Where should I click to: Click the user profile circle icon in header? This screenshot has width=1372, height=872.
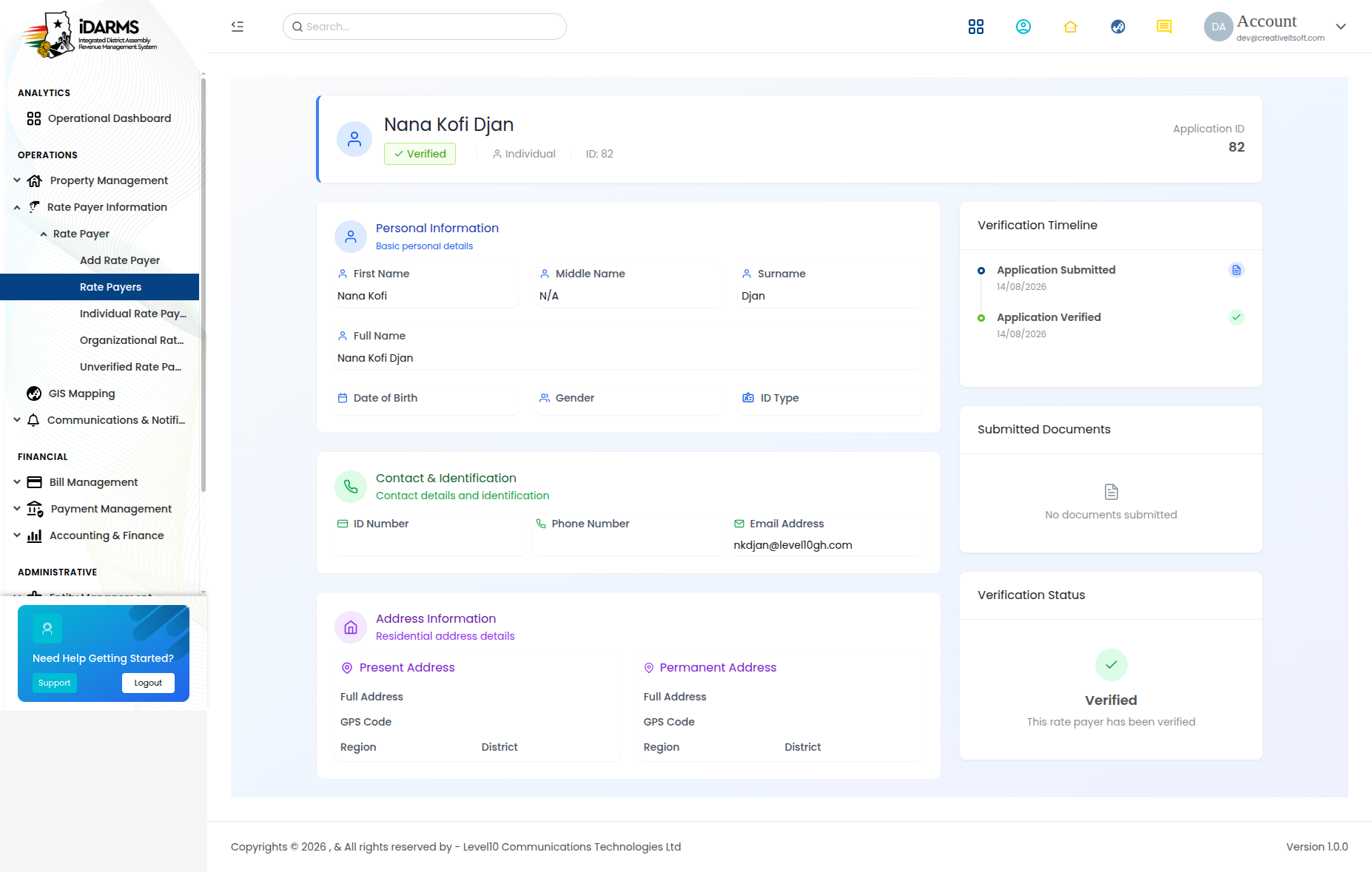1023,27
